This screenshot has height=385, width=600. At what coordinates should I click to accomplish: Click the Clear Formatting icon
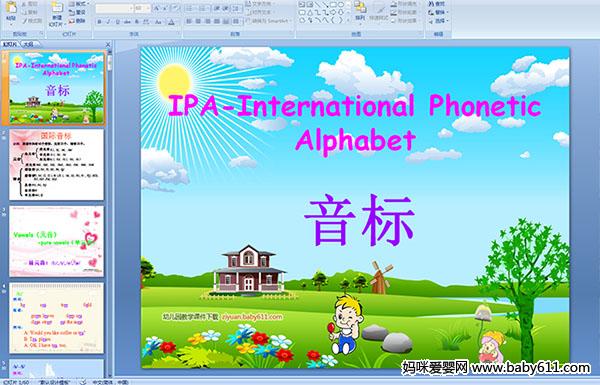click(176, 8)
